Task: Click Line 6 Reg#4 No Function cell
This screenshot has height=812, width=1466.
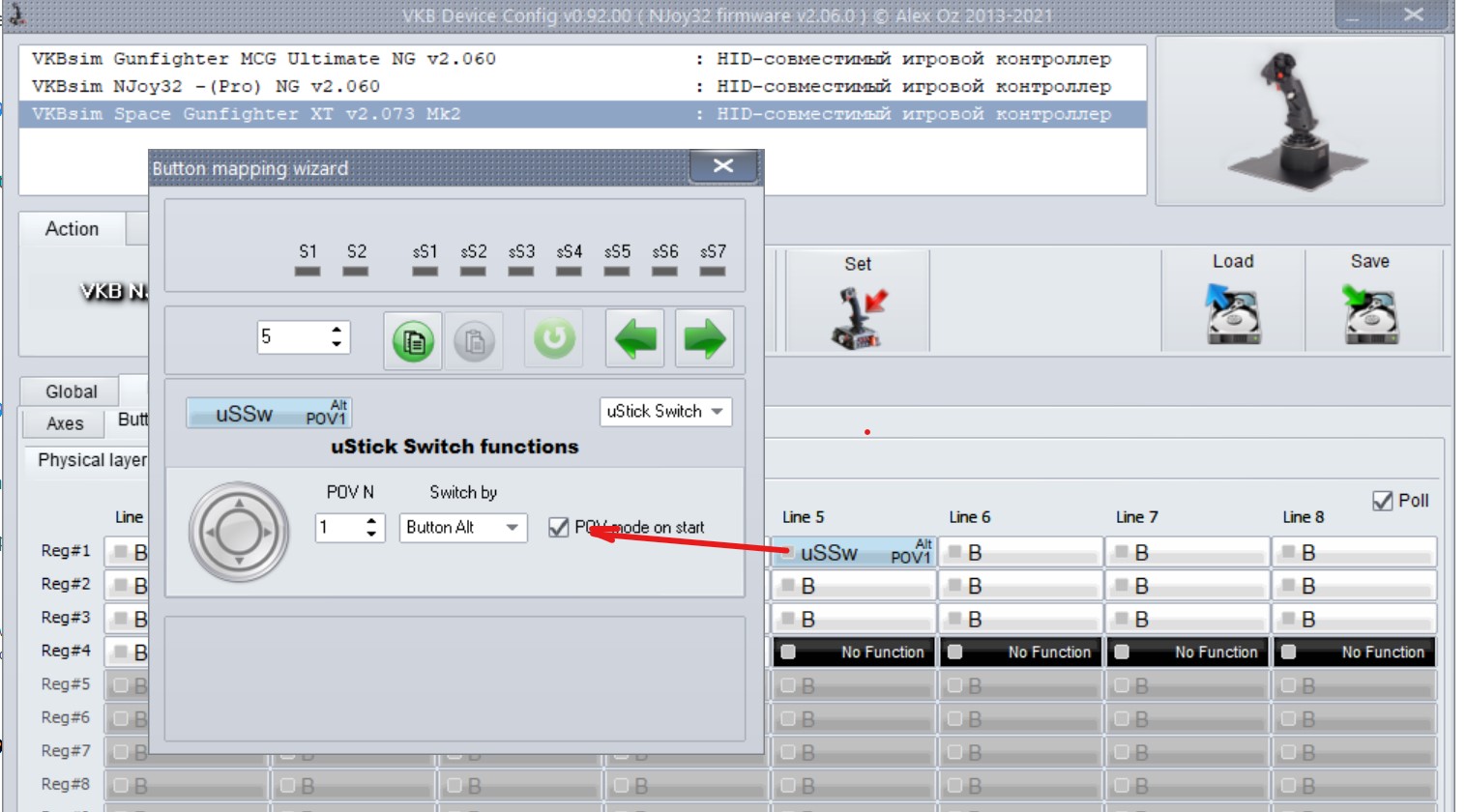Action: pos(1021,652)
